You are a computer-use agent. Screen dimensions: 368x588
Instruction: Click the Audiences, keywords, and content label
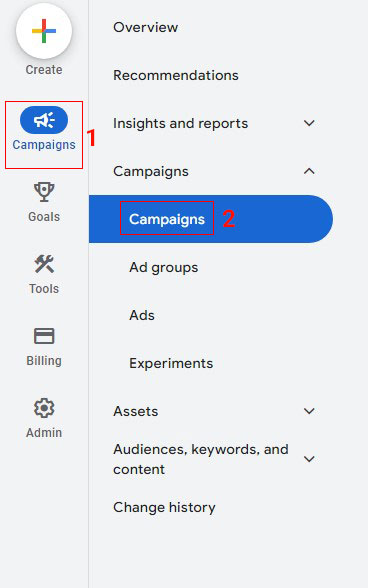click(201, 459)
